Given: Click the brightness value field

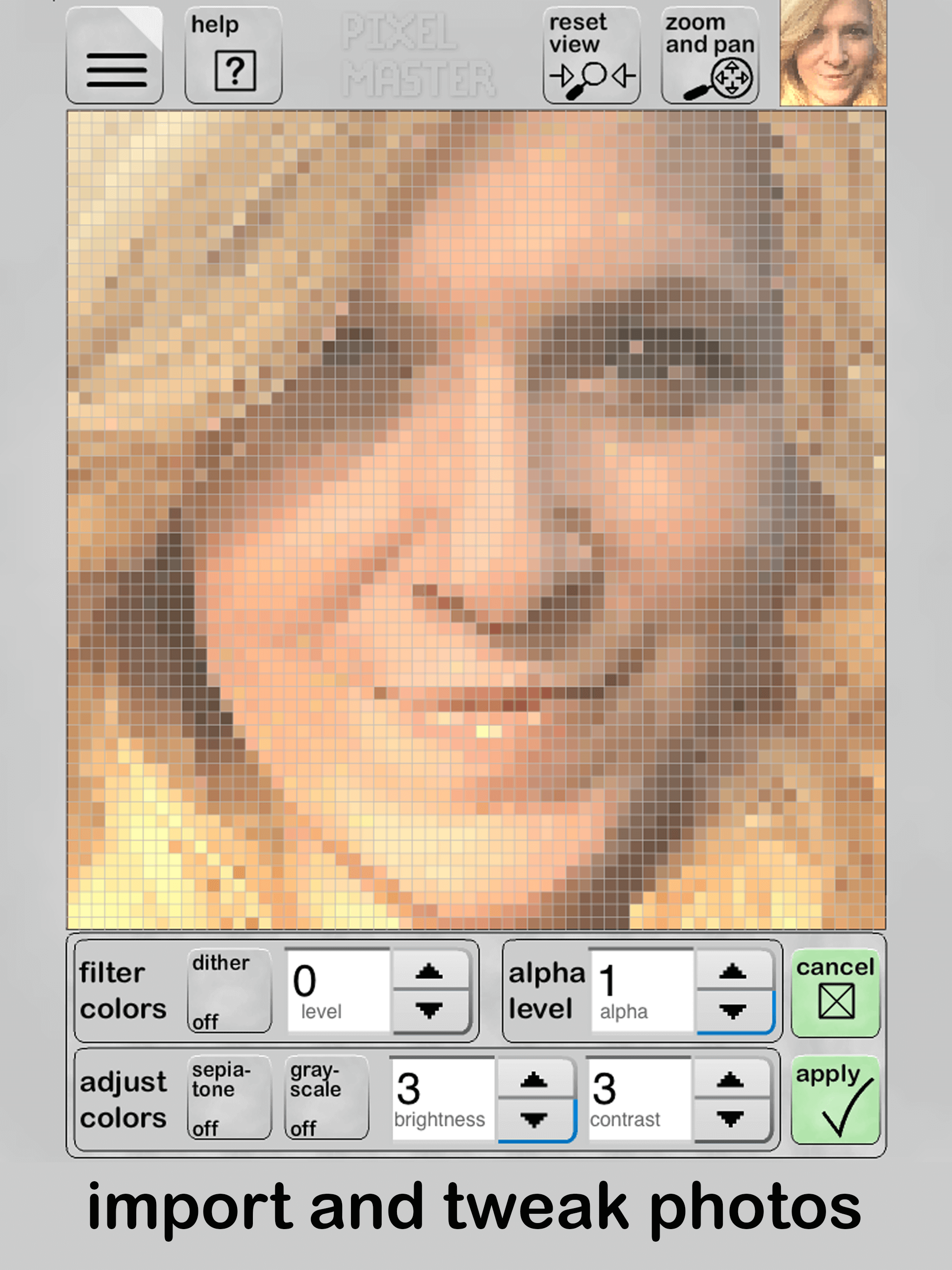Looking at the screenshot, I should tap(442, 1099).
